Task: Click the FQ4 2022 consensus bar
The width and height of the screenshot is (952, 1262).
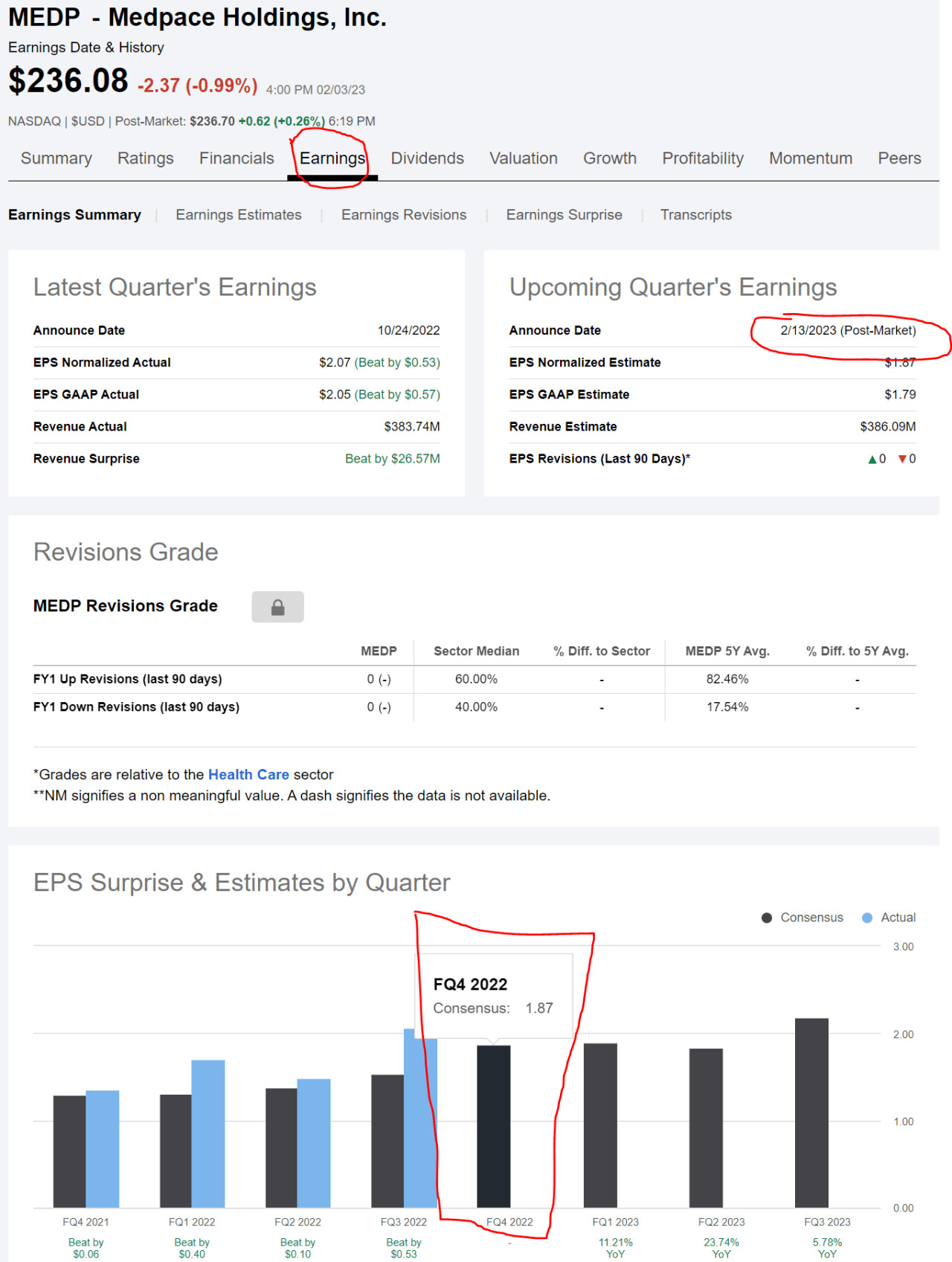Action: click(x=493, y=1126)
